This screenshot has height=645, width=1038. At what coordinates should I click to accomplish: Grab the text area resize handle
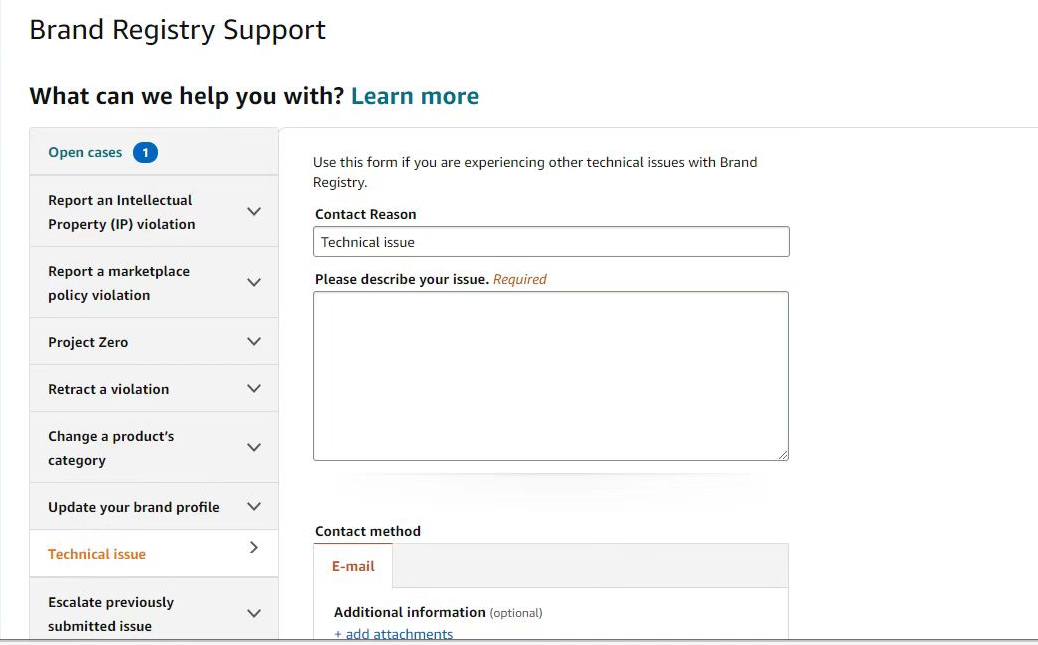click(783, 455)
